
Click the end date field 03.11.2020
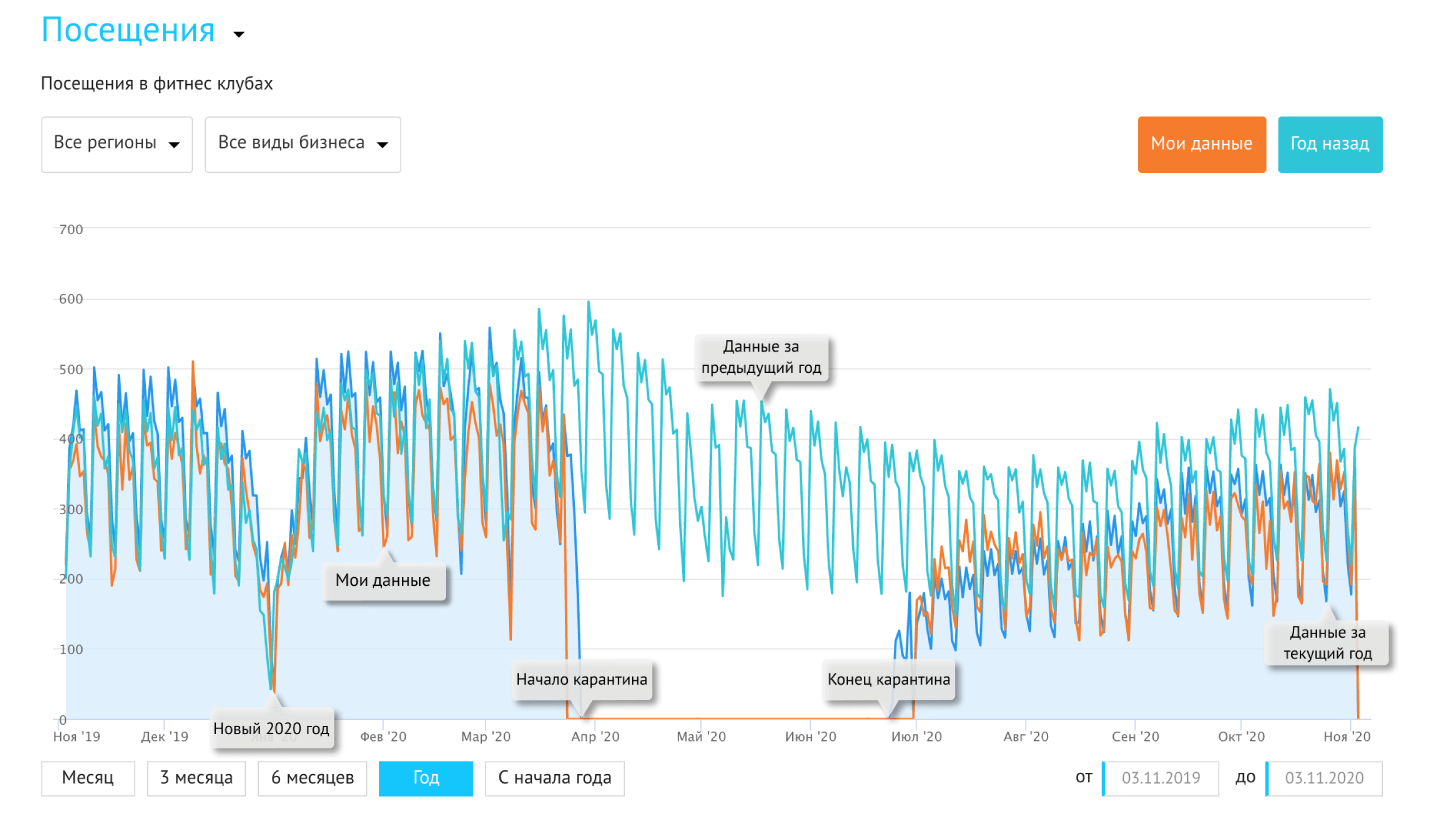point(1324,778)
